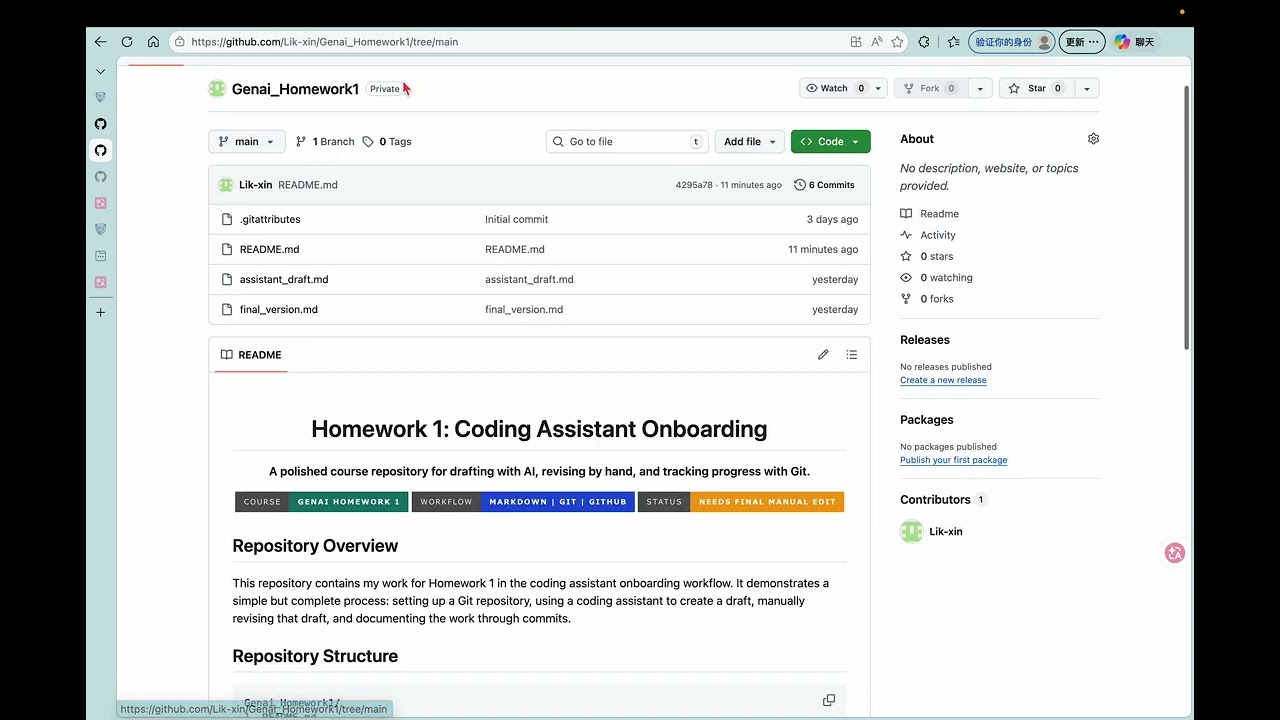Open Lik-xin author link in commit bar

[x=255, y=185]
